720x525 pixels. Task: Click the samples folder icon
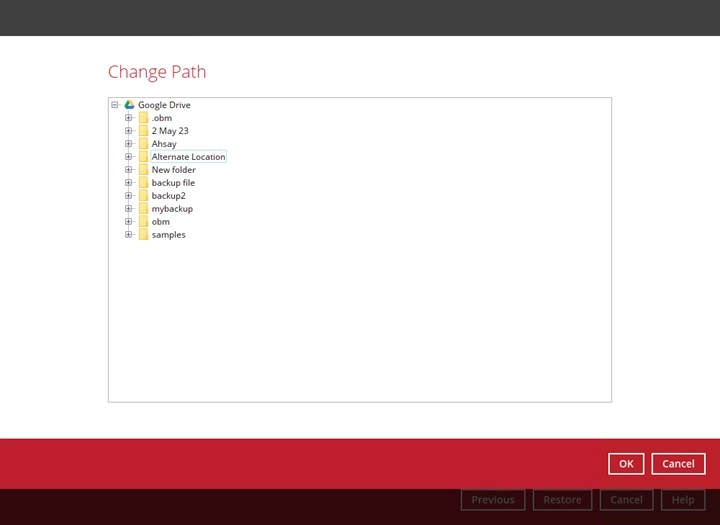(x=143, y=235)
